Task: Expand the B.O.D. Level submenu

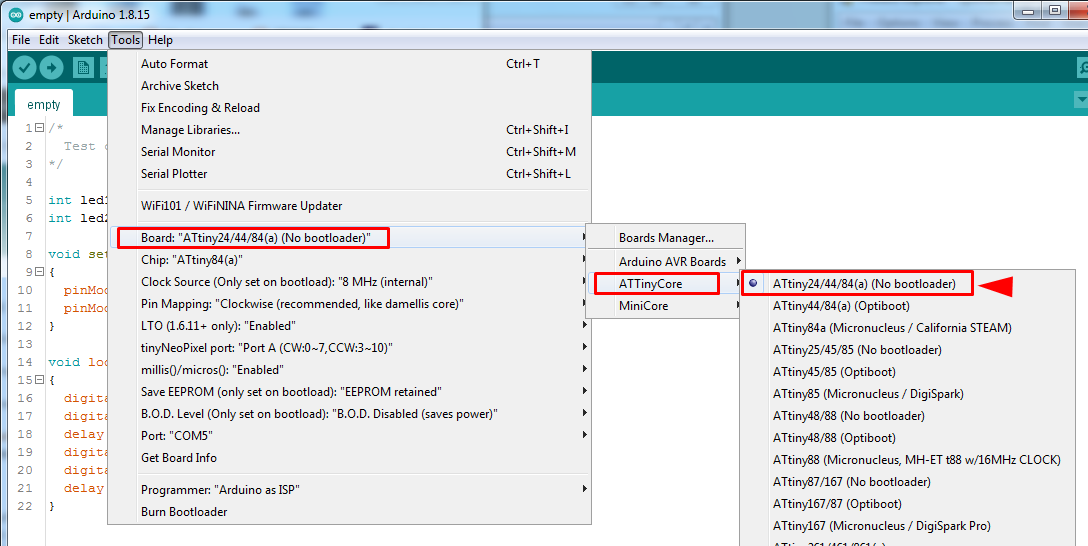Action: [x=349, y=414]
